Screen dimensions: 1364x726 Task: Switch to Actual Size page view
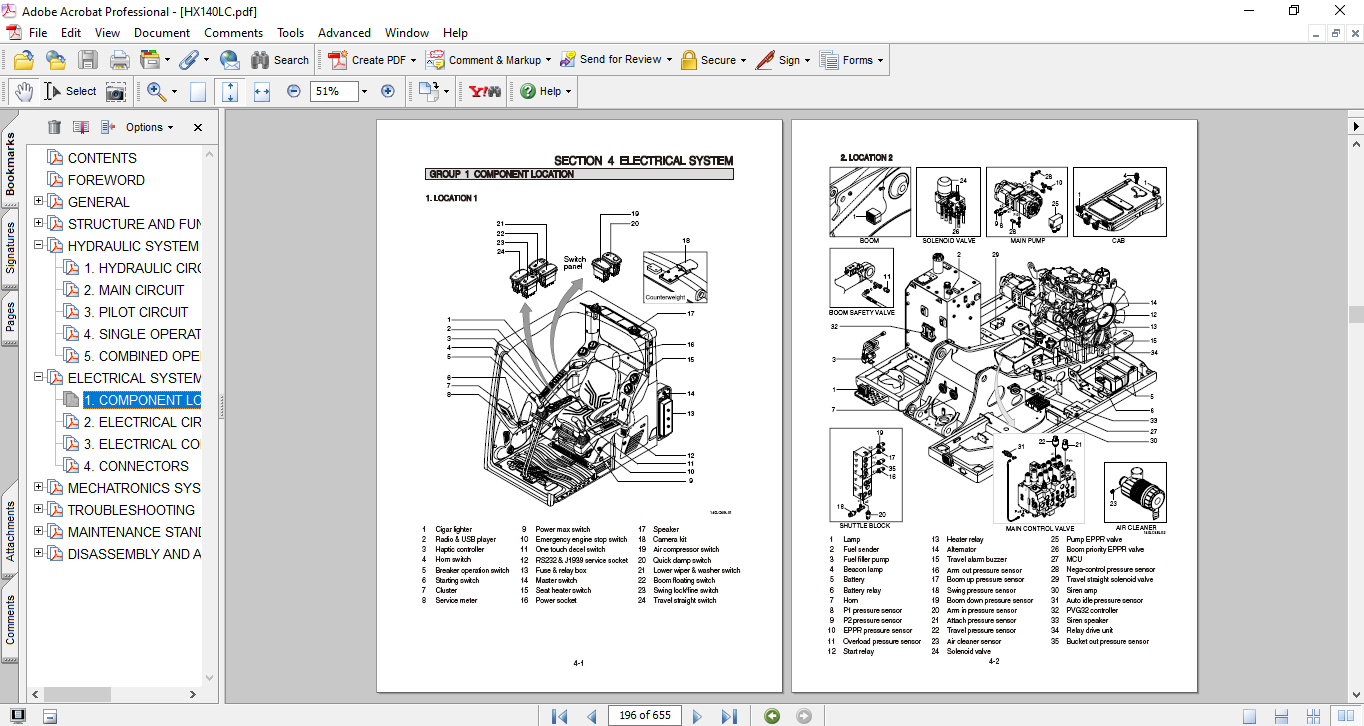click(198, 91)
